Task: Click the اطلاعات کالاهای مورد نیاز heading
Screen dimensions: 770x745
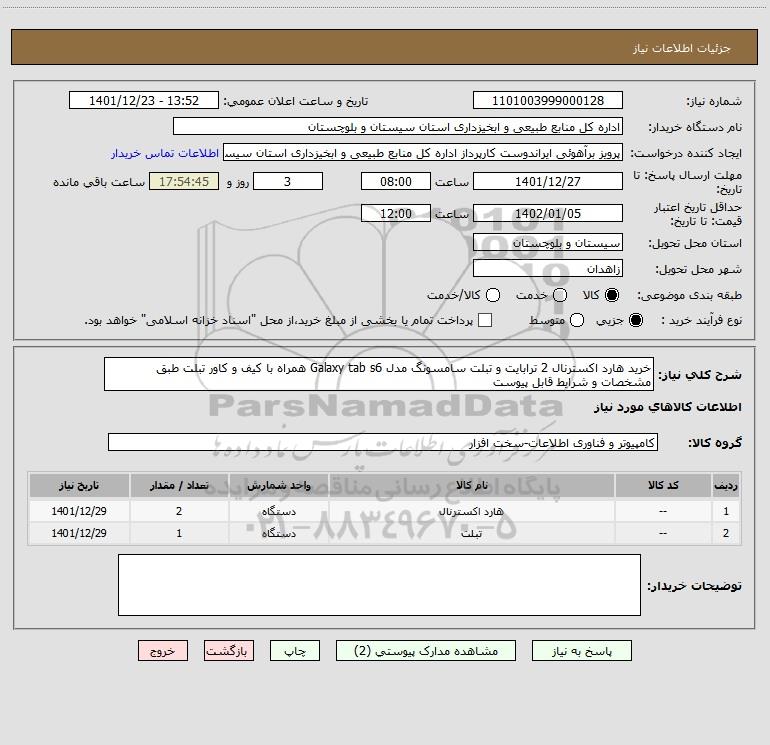Action: (667, 407)
